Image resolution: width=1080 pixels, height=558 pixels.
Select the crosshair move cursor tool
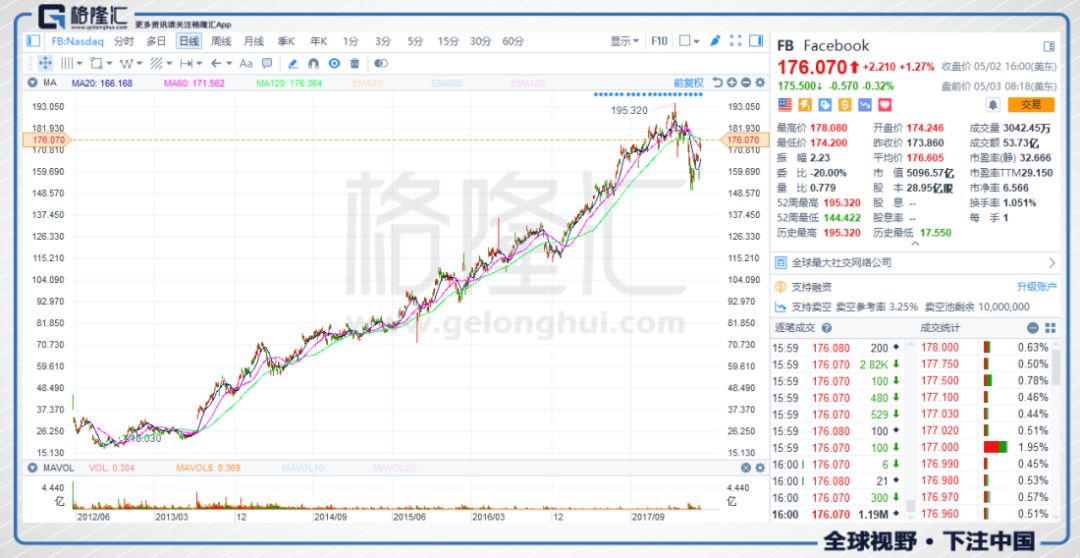(45, 63)
